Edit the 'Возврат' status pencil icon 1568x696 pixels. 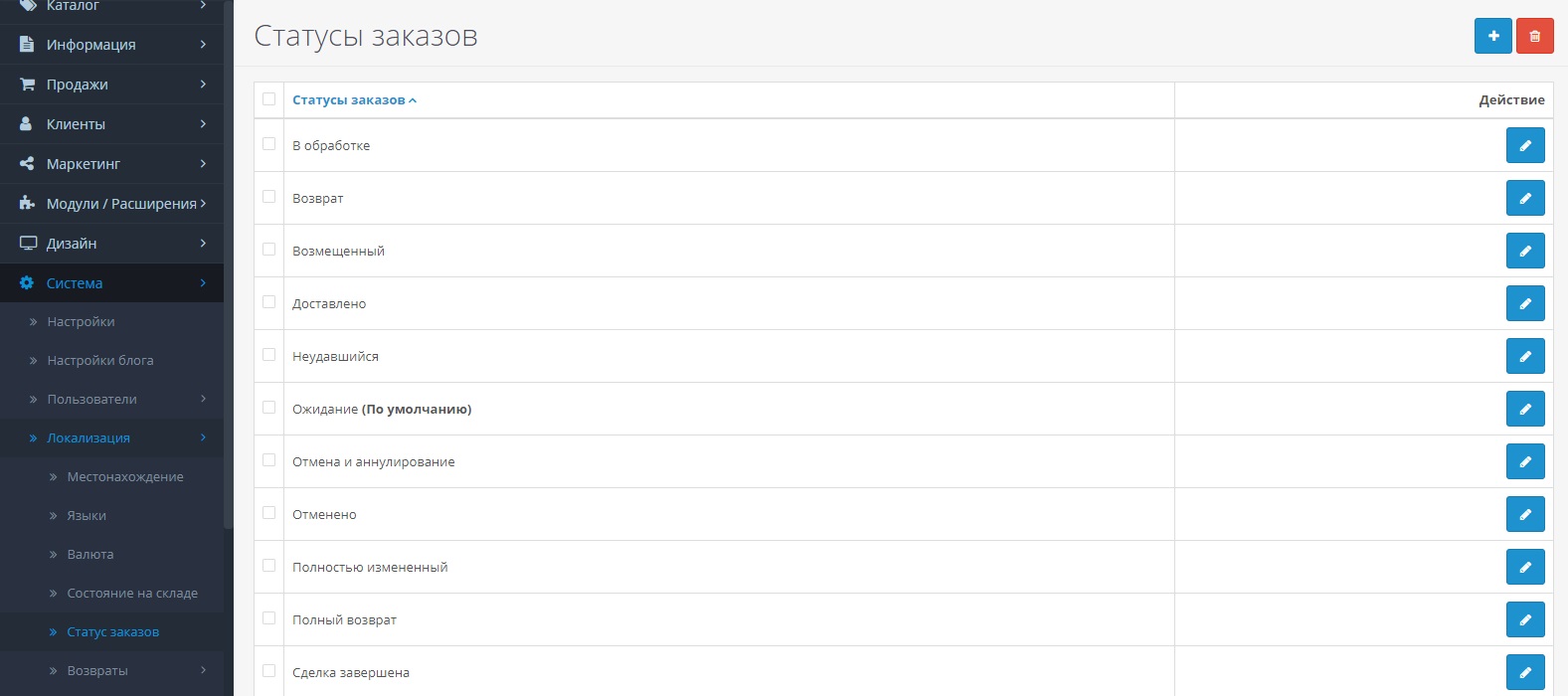pyautogui.click(x=1524, y=198)
